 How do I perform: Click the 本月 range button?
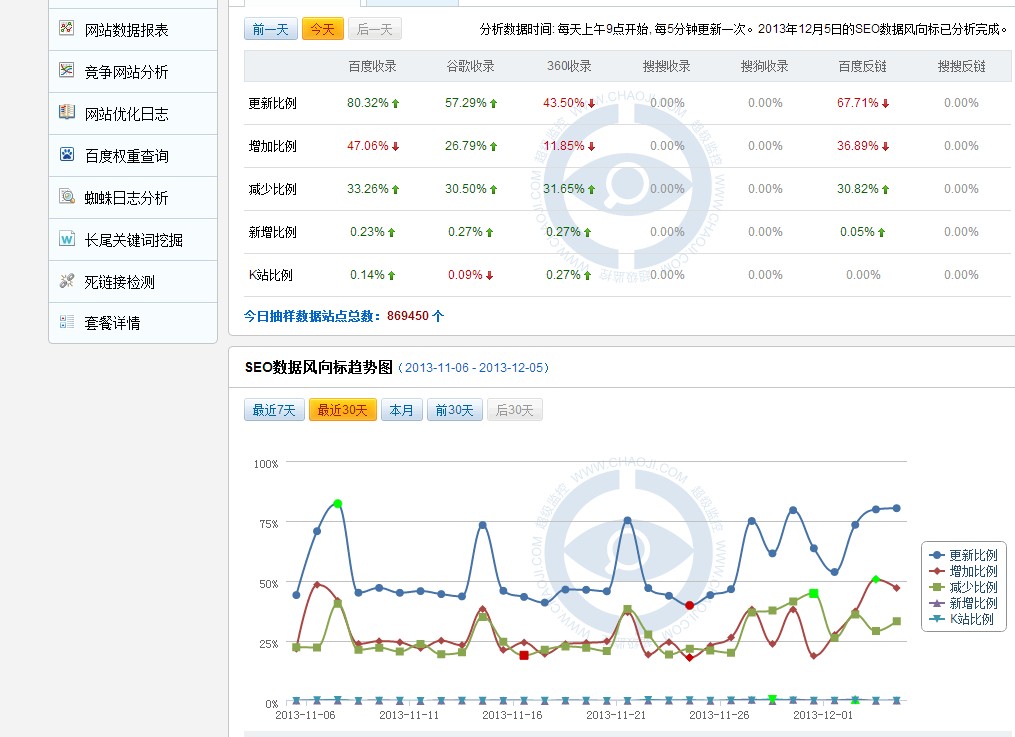coord(401,409)
